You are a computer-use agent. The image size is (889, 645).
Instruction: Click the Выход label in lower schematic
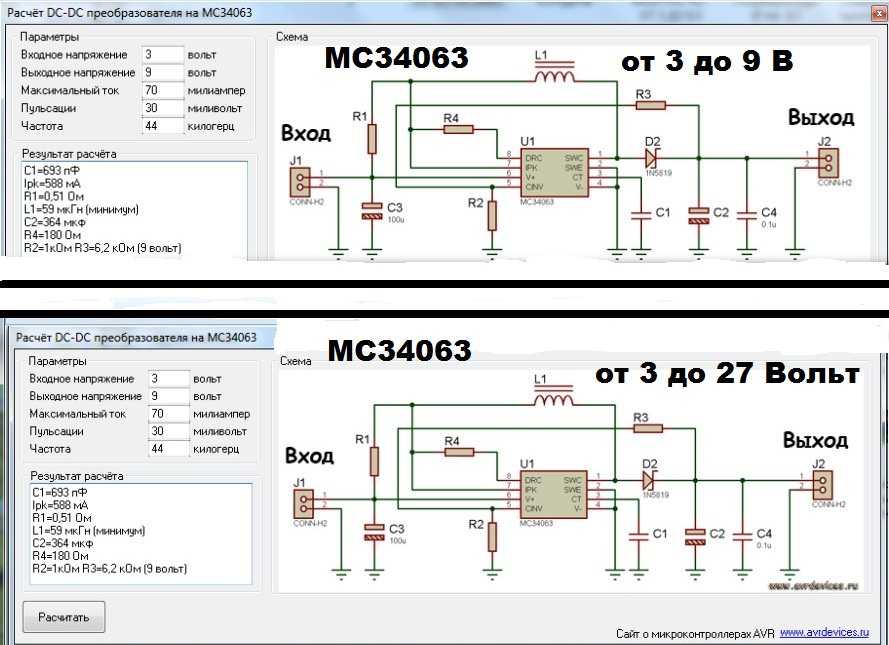(x=815, y=440)
